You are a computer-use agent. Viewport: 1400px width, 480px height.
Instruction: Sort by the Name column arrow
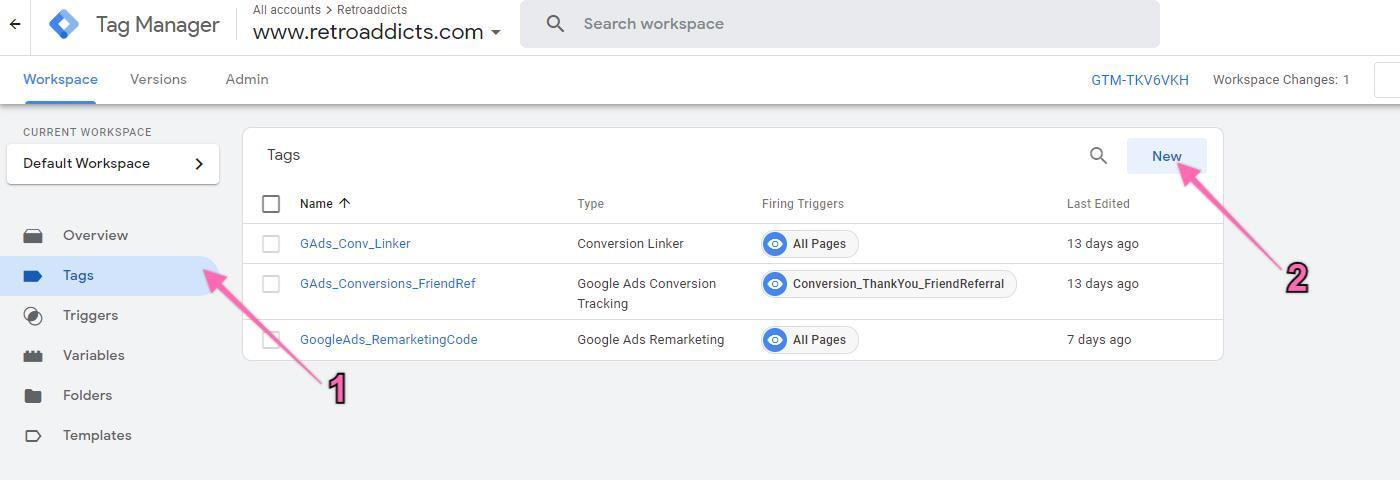(345, 203)
